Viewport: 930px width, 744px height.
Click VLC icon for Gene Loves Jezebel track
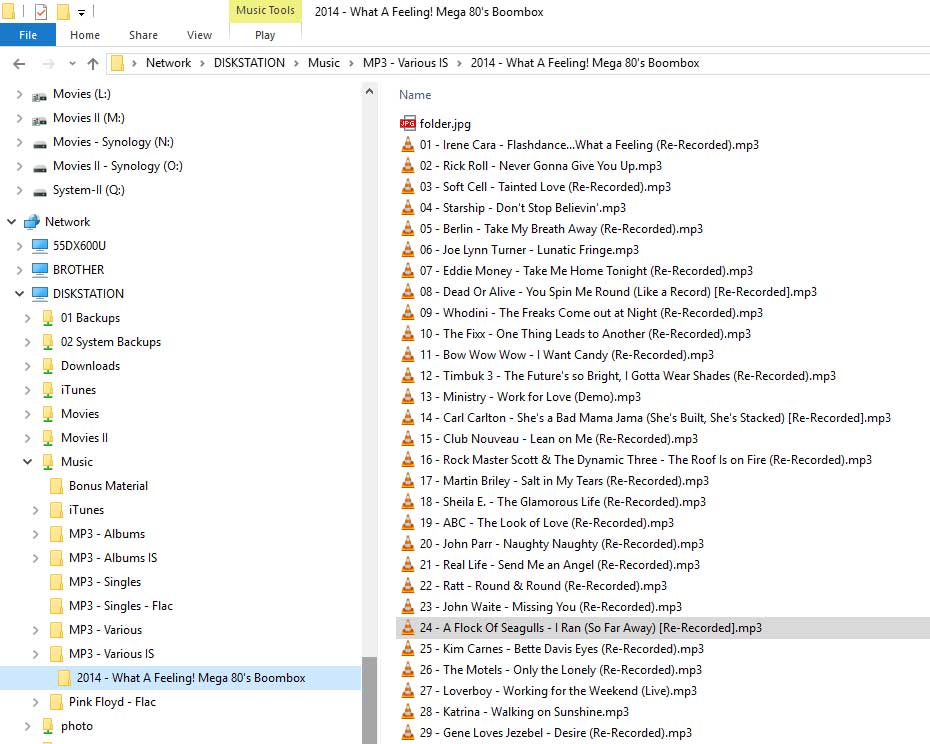pos(407,732)
